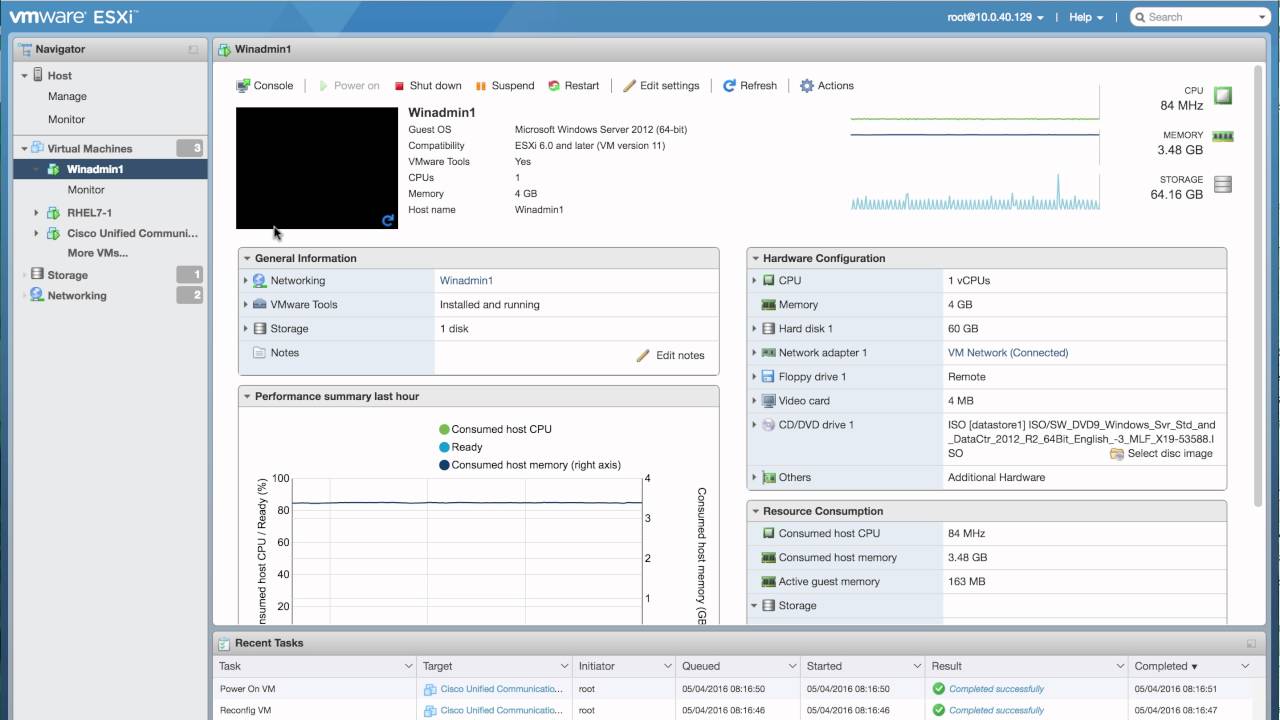Viewport: 1280px width, 720px height.
Task: Click the Select disc image link
Action: pos(1170,454)
